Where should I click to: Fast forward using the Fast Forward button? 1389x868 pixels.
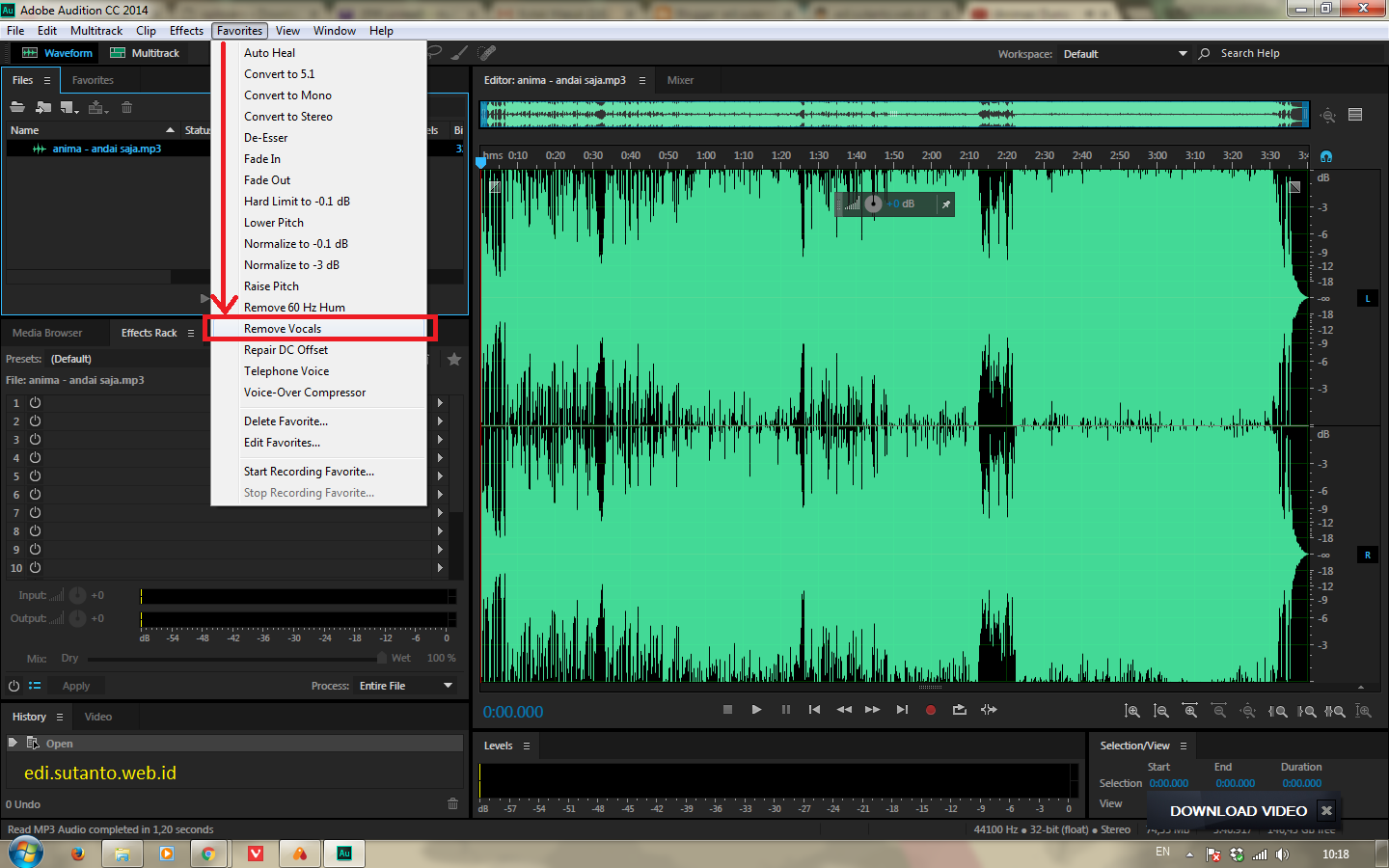pos(873,710)
